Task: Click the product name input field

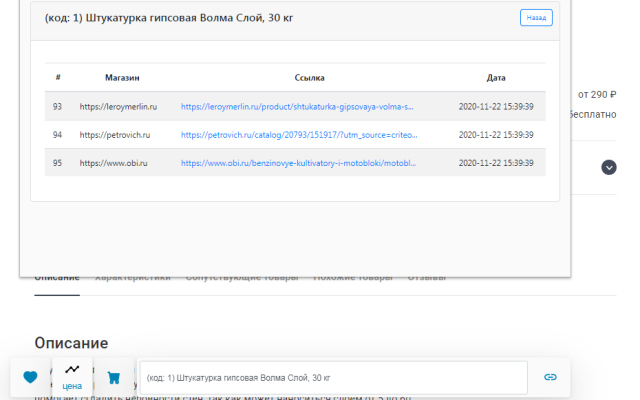Action: (333, 377)
